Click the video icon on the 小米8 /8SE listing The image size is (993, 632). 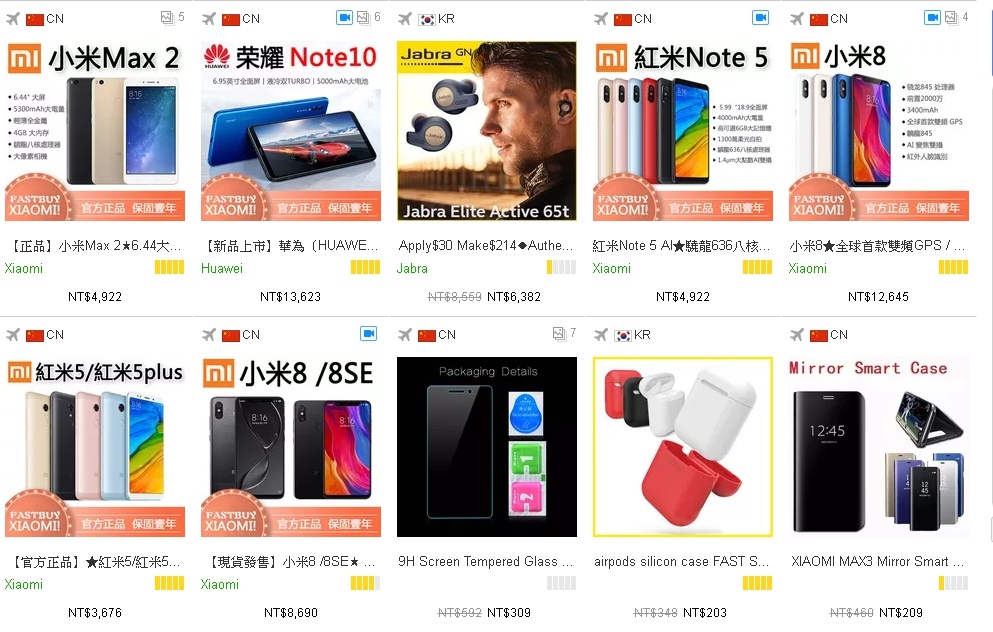(369, 333)
